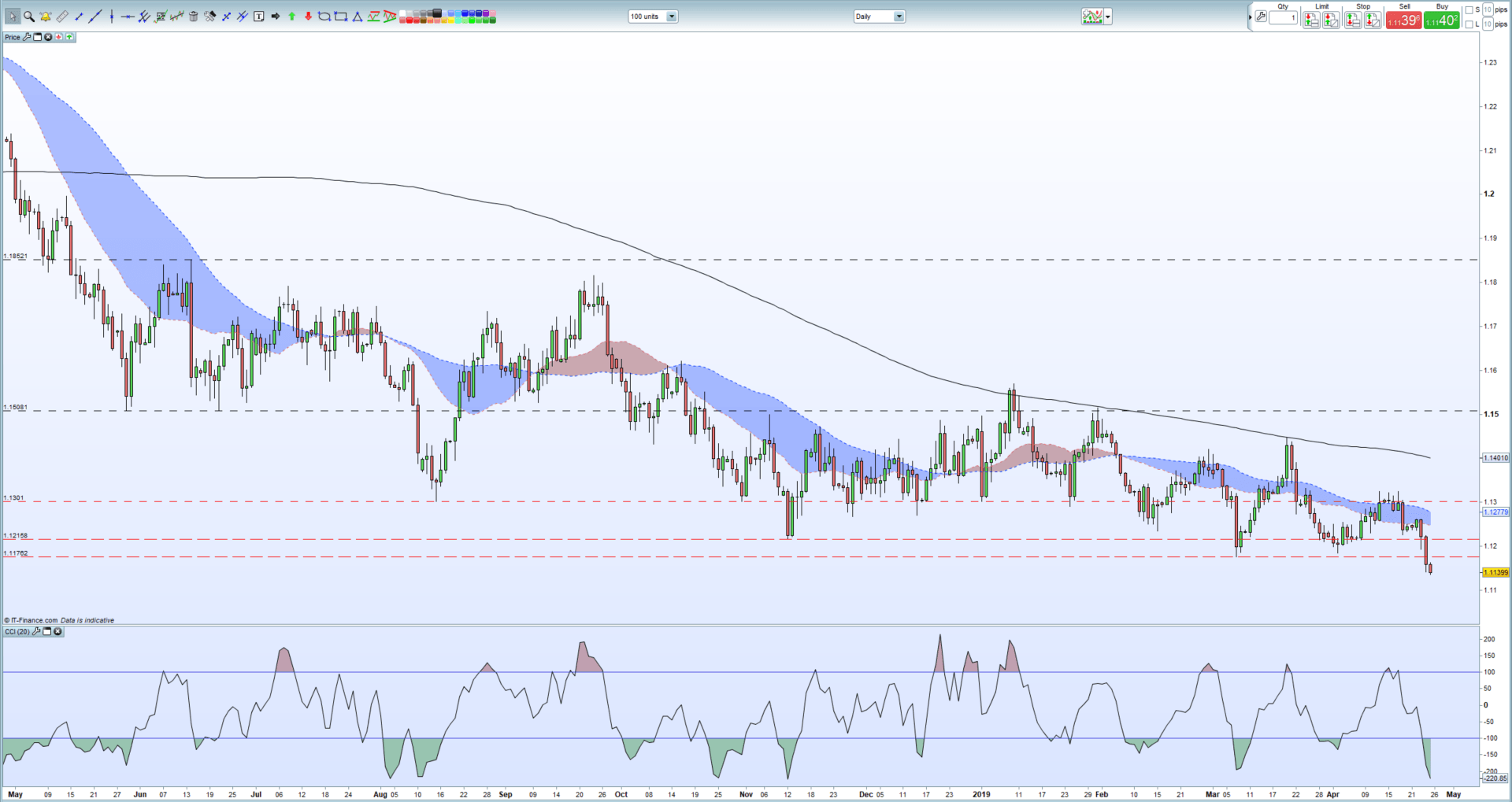Click second Stop order icon
The height and width of the screenshot is (802, 1512).
pos(1373,20)
